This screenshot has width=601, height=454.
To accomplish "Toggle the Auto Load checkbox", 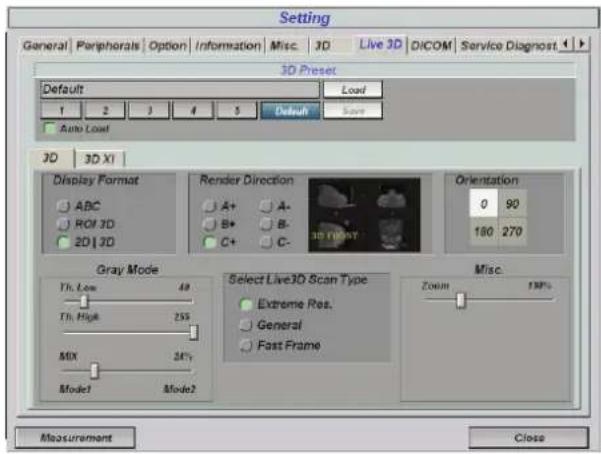I will coord(49,128).
